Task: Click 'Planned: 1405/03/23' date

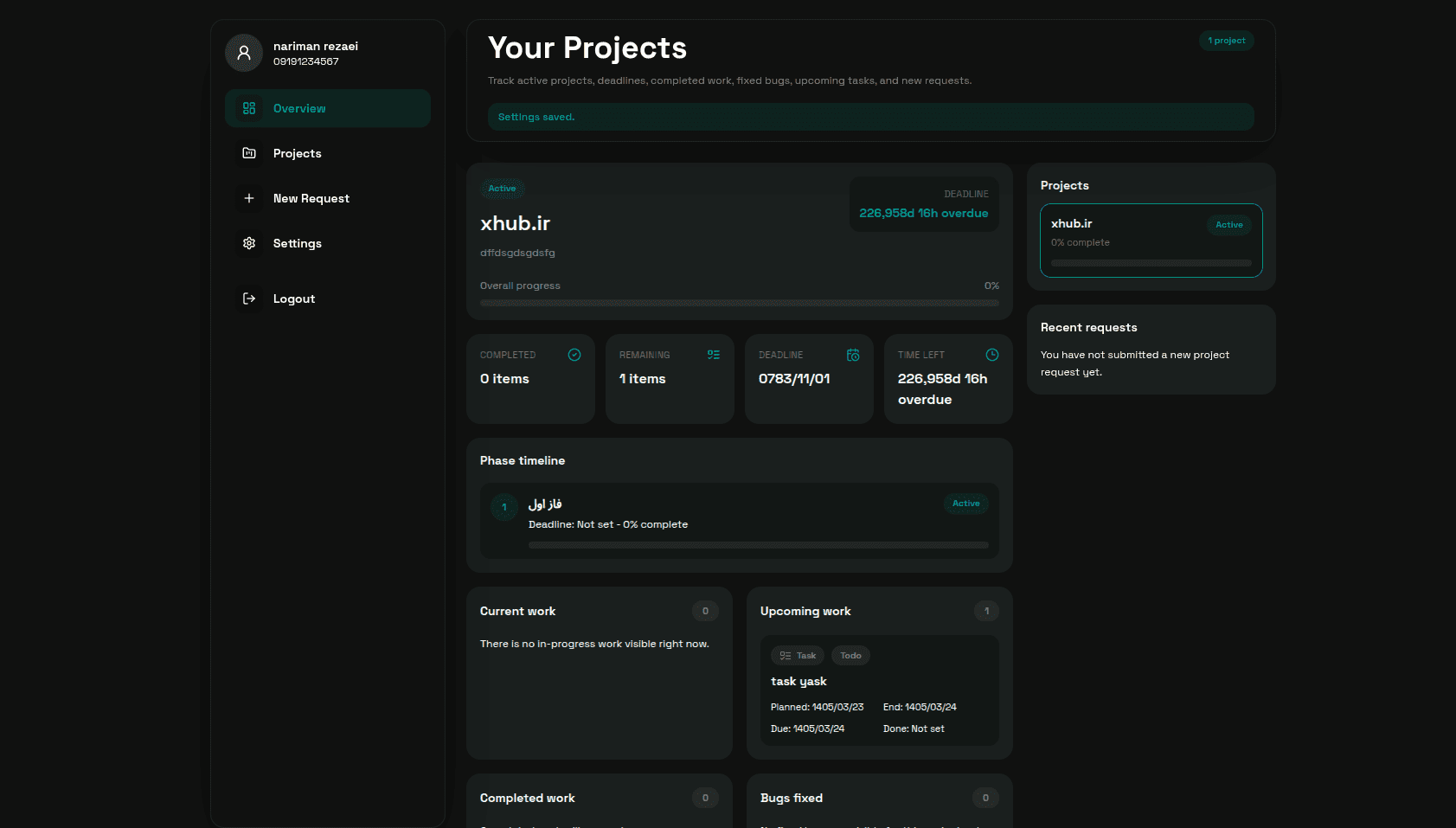Action: [817, 707]
